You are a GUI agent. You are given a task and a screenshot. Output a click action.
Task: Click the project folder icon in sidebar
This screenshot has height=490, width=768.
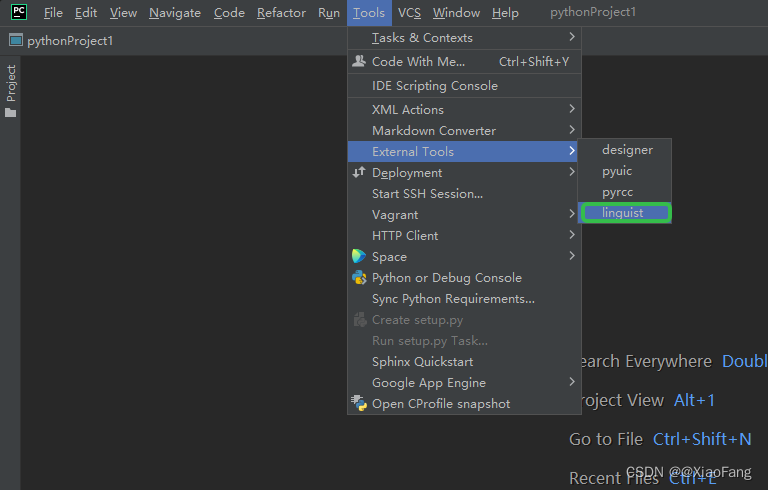[x=10, y=113]
